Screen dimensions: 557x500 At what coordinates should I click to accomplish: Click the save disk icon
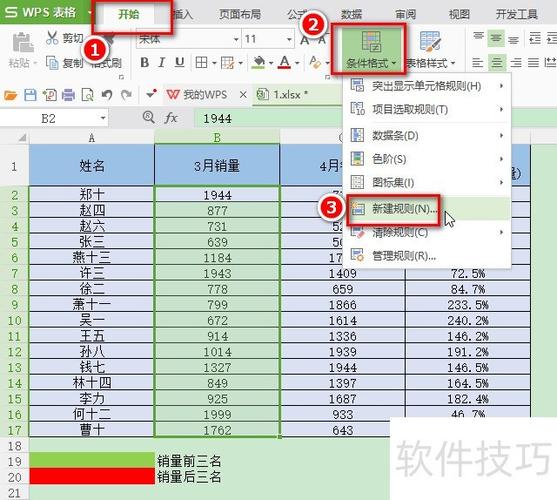point(30,95)
